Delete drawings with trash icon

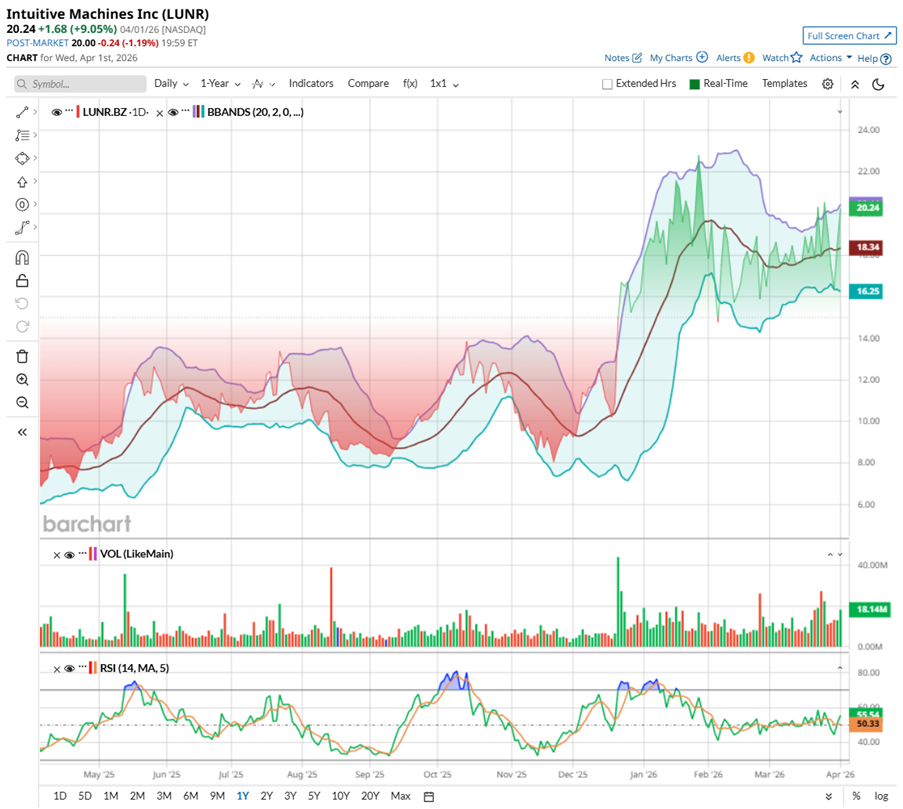[22, 356]
